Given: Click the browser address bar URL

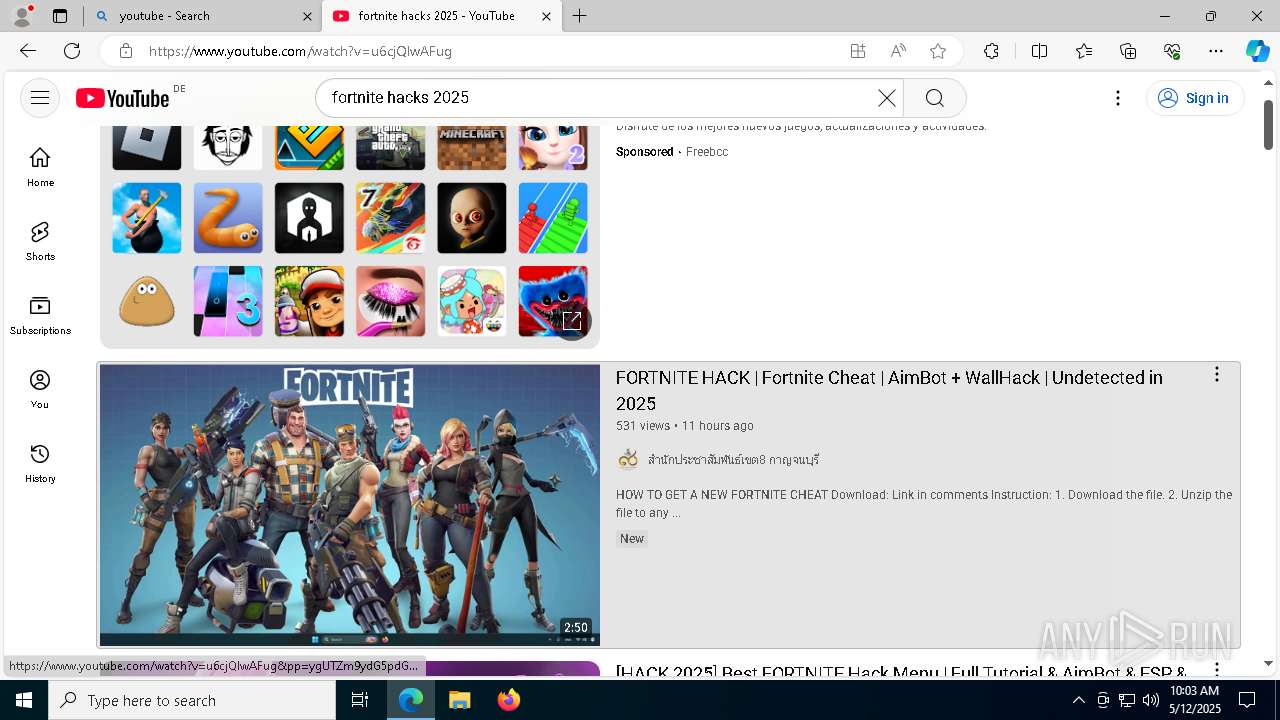Looking at the screenshot, I should pyautogui.click(x=300, y=51).
